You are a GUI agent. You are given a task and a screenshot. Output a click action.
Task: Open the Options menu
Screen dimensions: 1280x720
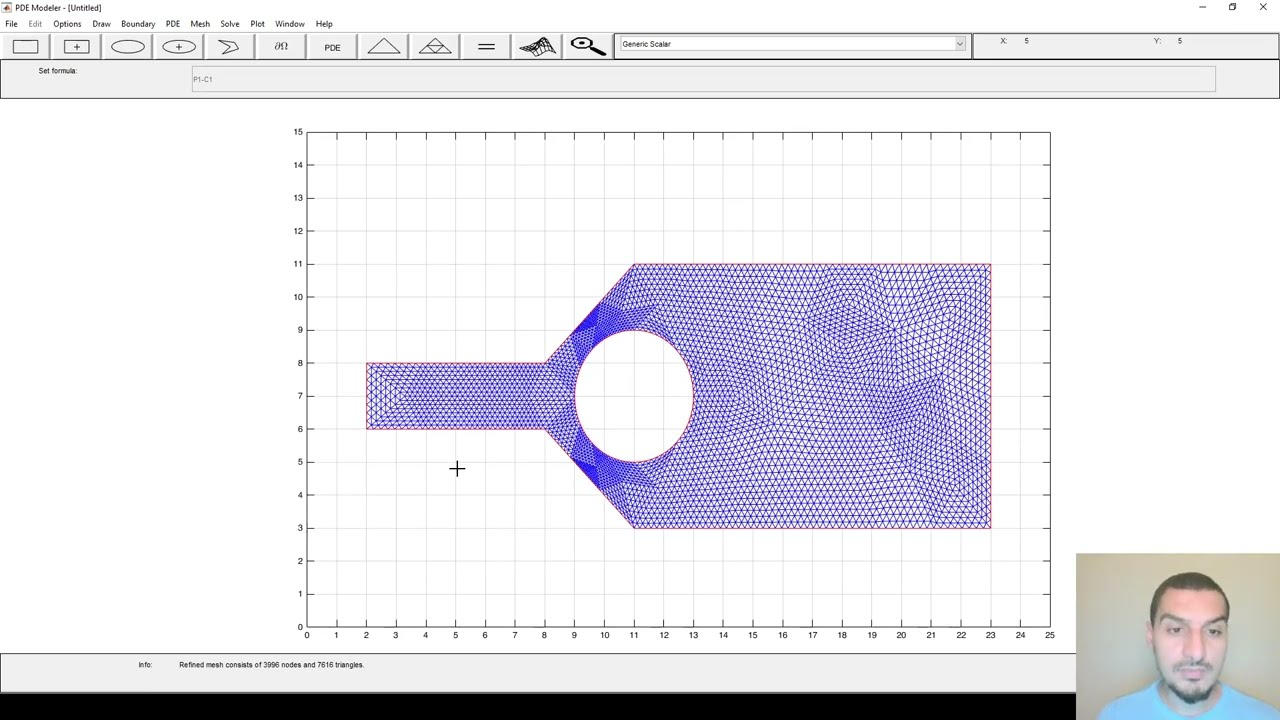(x=67, y=24)
